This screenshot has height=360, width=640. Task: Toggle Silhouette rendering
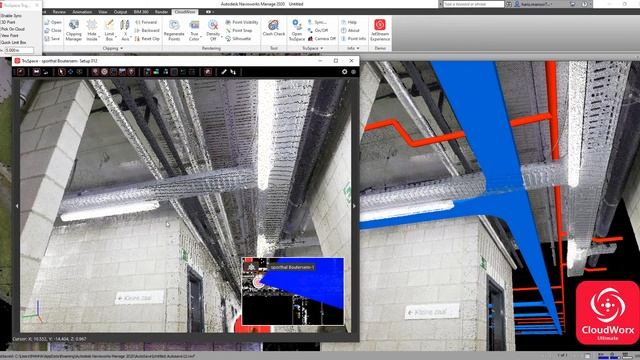[238, 38]
